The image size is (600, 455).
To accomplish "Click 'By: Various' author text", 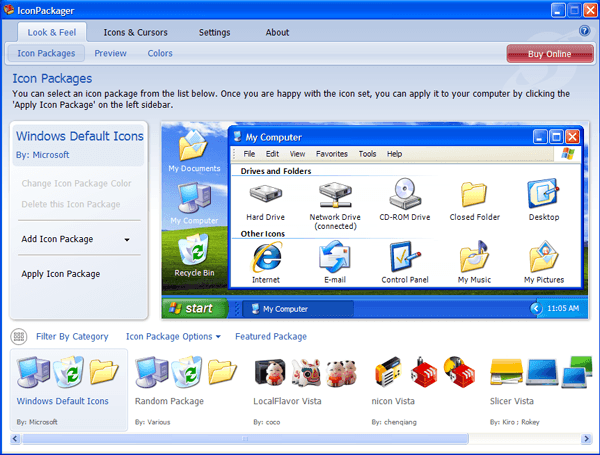I will click(x=152, y=422).
